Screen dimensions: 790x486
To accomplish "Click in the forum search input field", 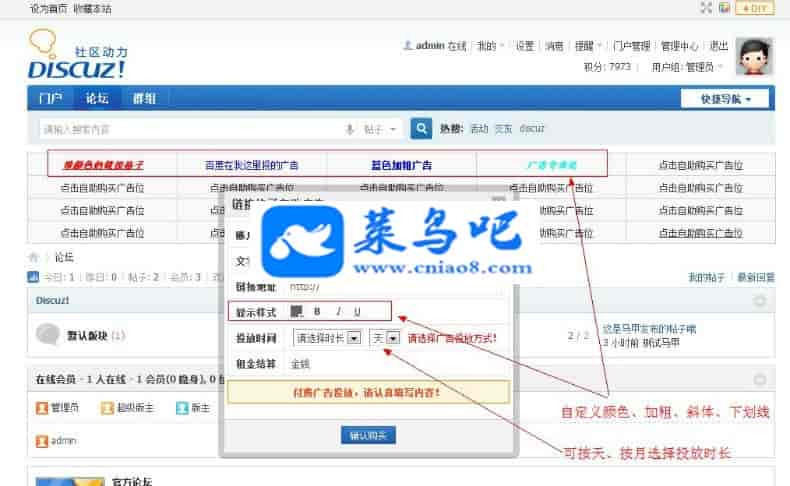I will (x=190, y=129).
